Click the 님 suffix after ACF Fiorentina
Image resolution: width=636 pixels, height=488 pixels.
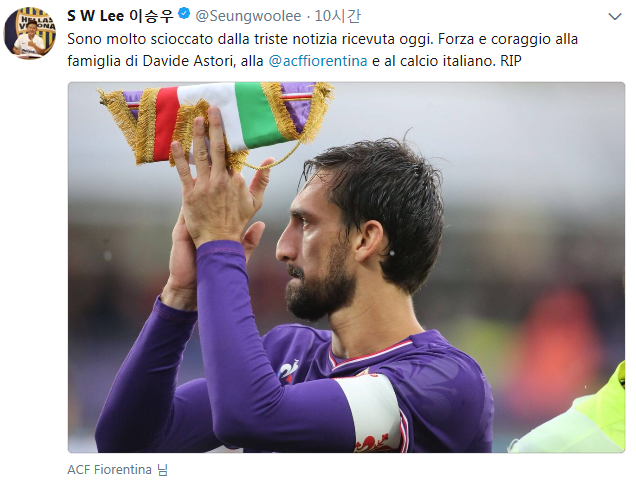point(162,469)
